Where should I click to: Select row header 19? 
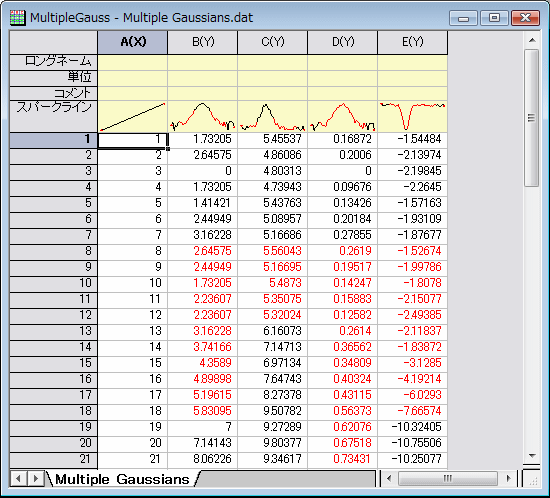[x=53, y=427]
